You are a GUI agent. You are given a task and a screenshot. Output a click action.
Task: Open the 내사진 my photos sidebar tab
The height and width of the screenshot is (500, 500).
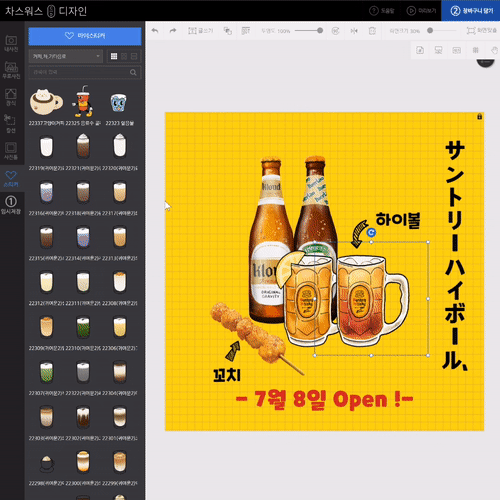pos(11,44)
